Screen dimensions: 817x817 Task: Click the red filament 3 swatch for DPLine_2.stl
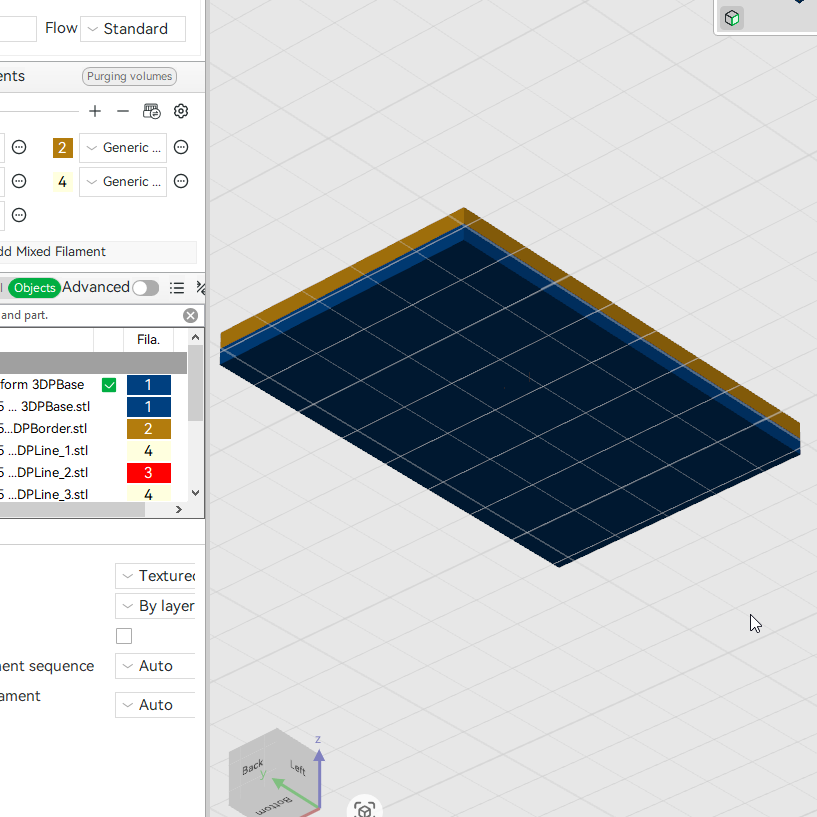148,473
